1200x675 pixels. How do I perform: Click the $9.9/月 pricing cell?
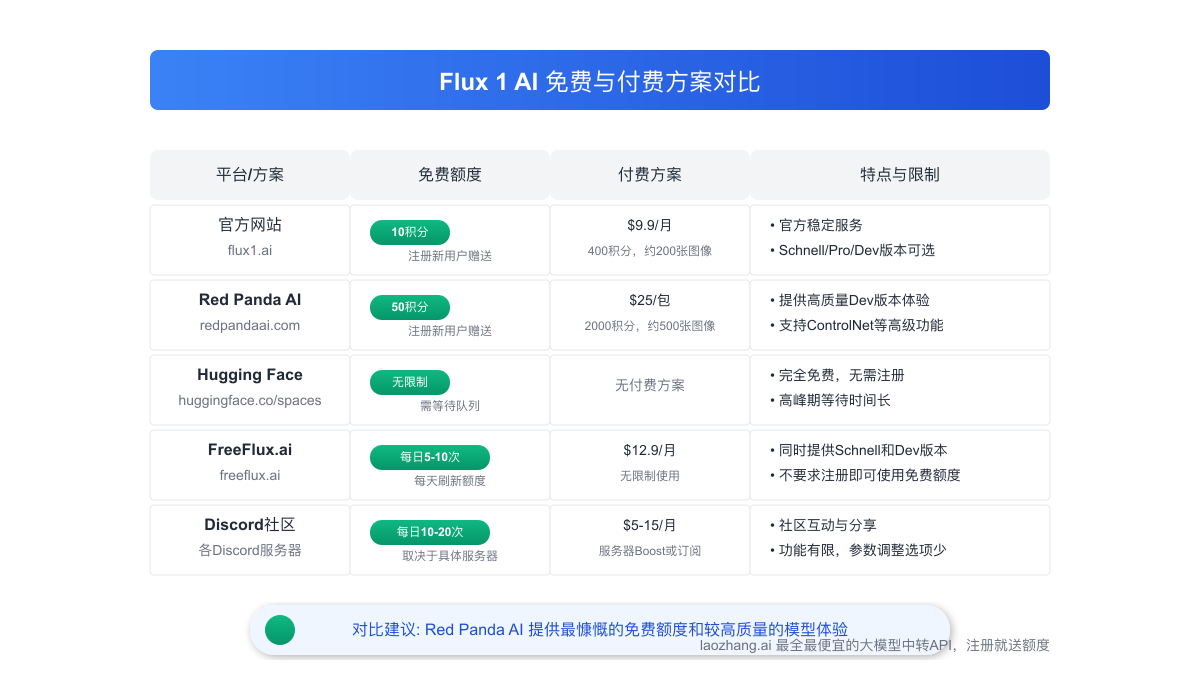point(649,225)
